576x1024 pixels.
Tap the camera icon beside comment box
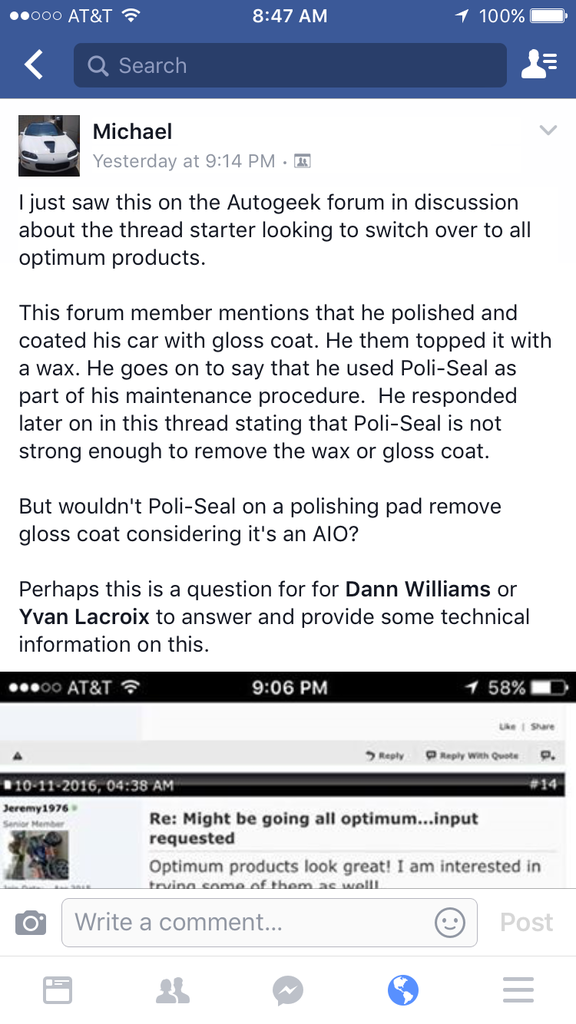[x=31, y=922]
